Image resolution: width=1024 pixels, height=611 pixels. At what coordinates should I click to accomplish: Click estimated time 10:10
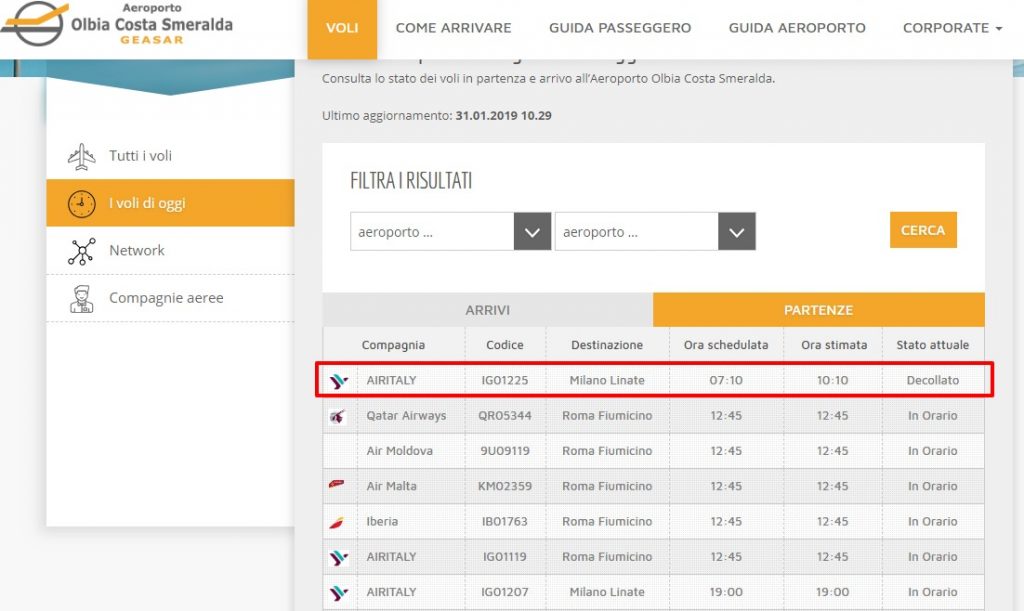[833, 381]
